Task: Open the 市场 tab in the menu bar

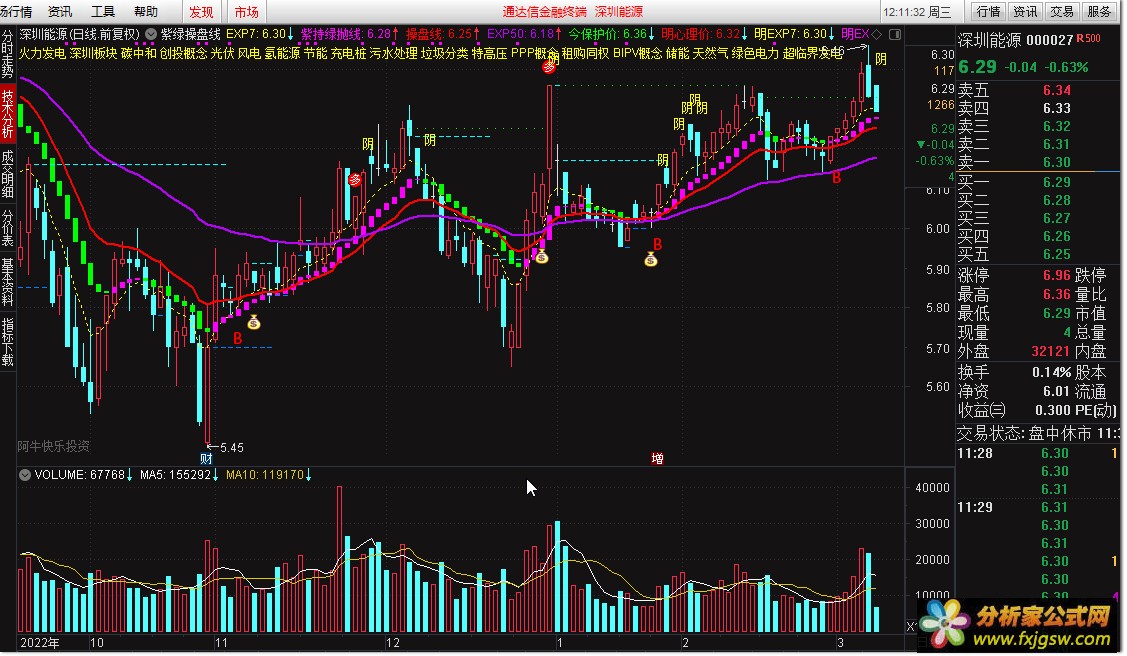Action: (247, 11)
